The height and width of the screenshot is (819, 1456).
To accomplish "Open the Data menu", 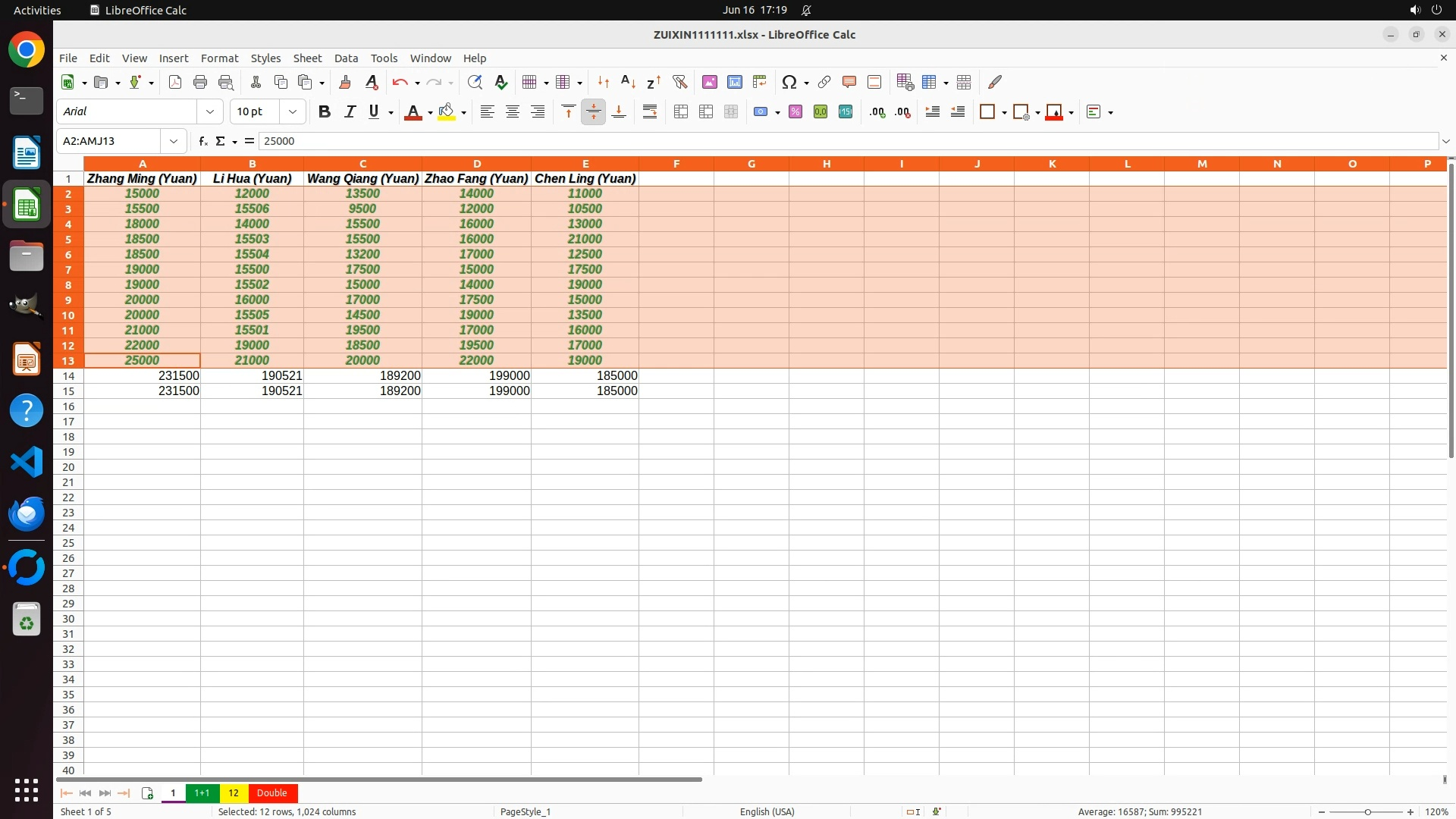I will coord(346,58).
